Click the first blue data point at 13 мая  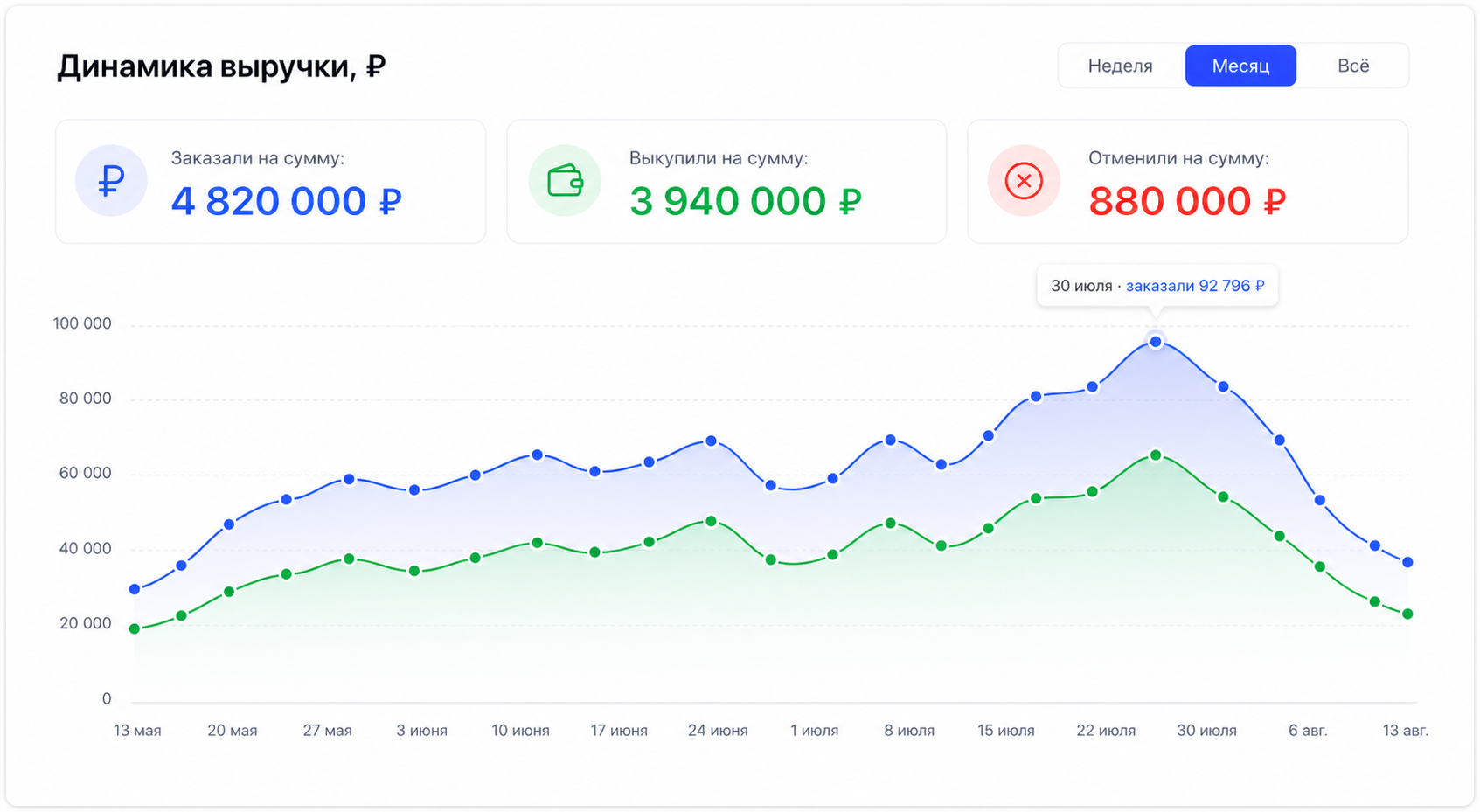(x=135, y=589)
